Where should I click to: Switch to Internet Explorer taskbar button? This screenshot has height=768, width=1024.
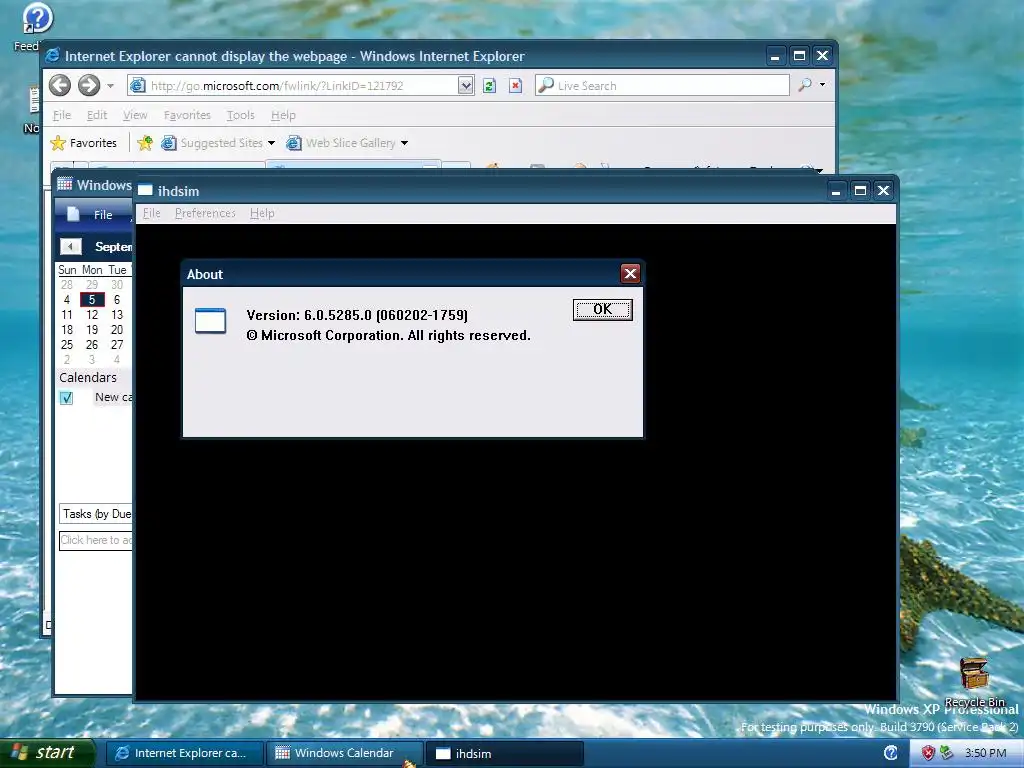click(x=185, y=754)
